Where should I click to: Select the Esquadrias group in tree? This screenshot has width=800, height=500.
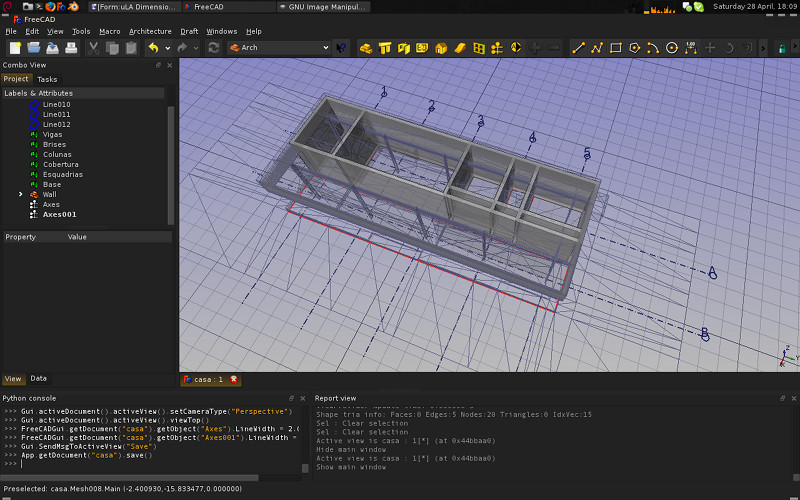63,174
